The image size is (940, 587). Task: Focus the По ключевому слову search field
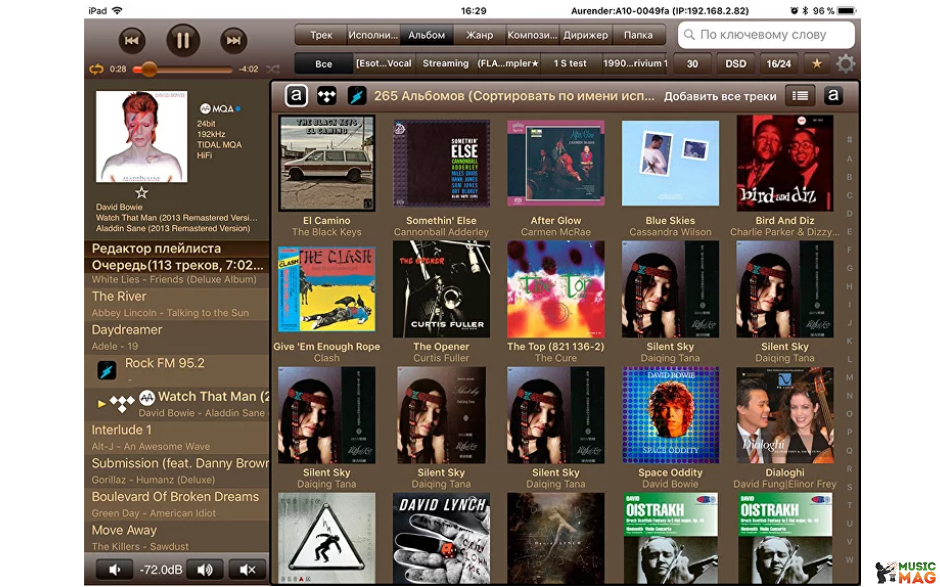pos(766,35)
